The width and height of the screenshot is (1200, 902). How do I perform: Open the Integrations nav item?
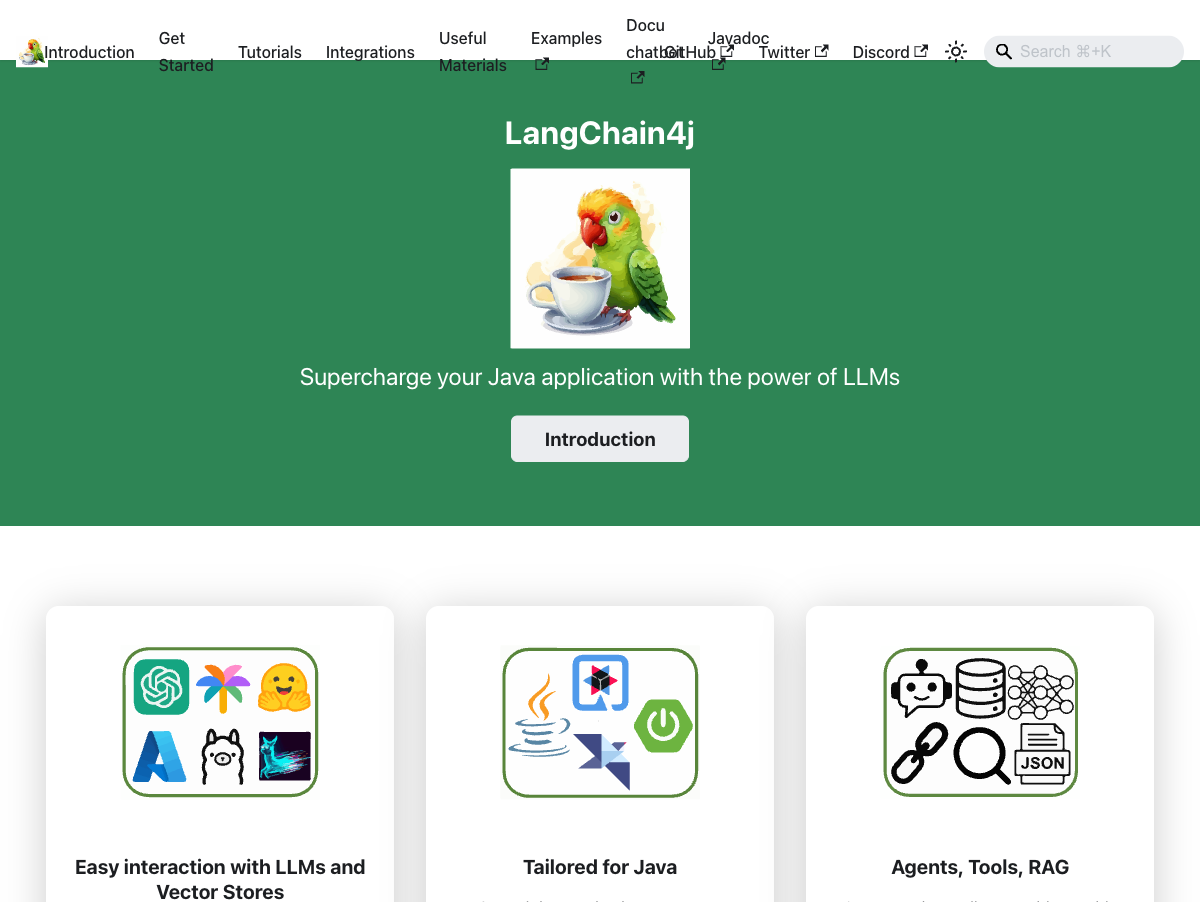[370, 52]
